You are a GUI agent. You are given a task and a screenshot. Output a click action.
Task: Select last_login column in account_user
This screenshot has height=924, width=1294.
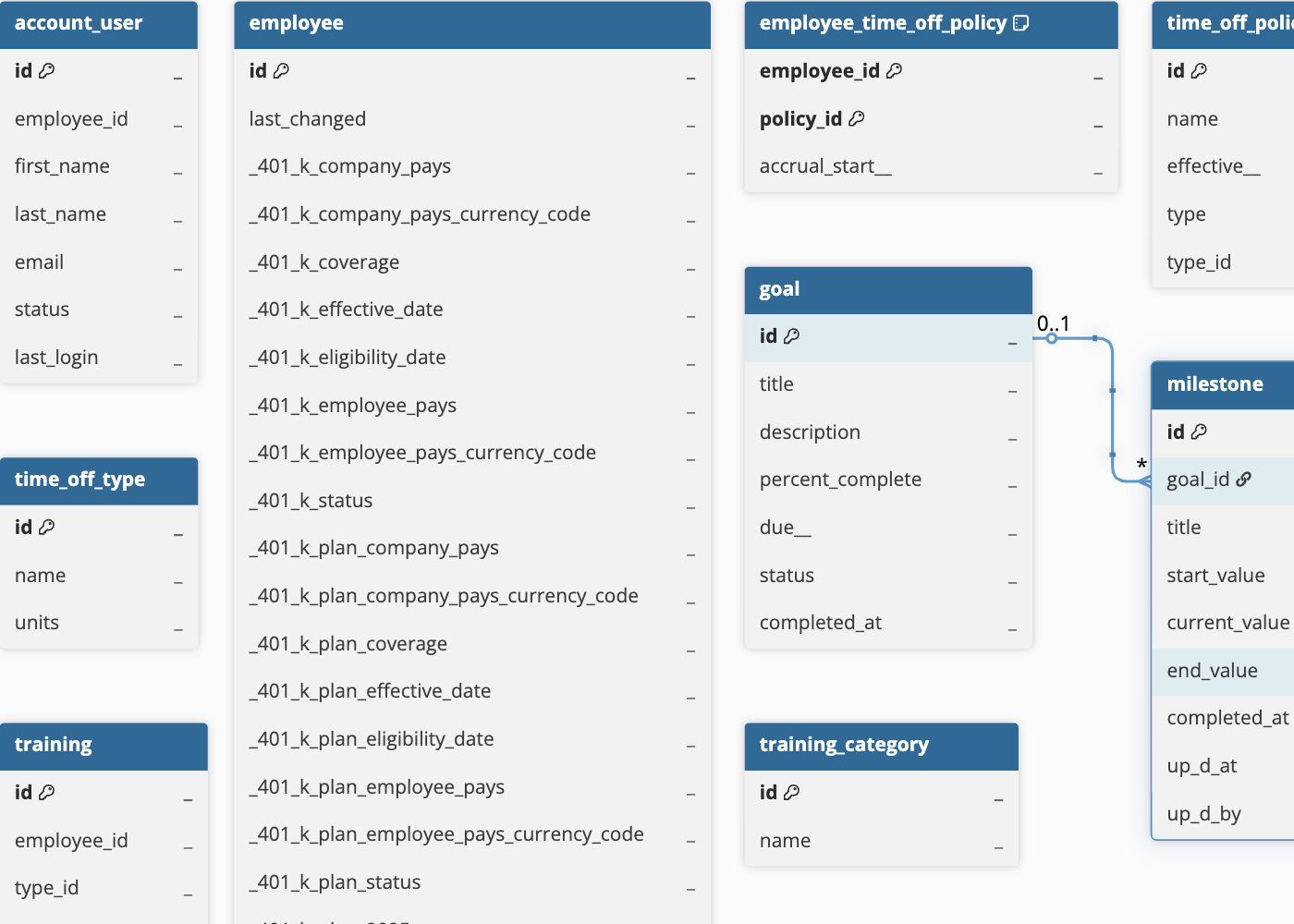[x=99, y=358]
